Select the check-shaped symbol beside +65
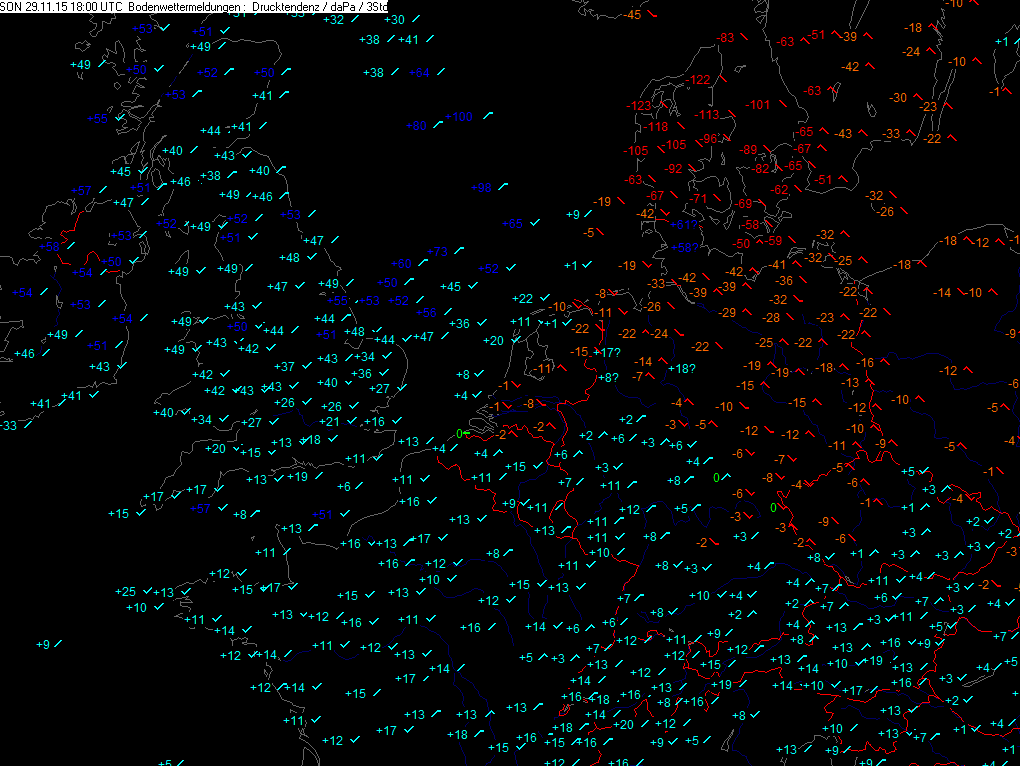Screen dimensions: 1020x766 pyautogui.click(x=536, y=223)
